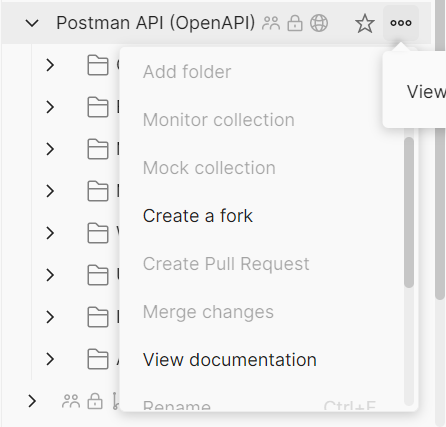
Task: Expand the third folder under Postman API
Action: (x=50, y=149)
